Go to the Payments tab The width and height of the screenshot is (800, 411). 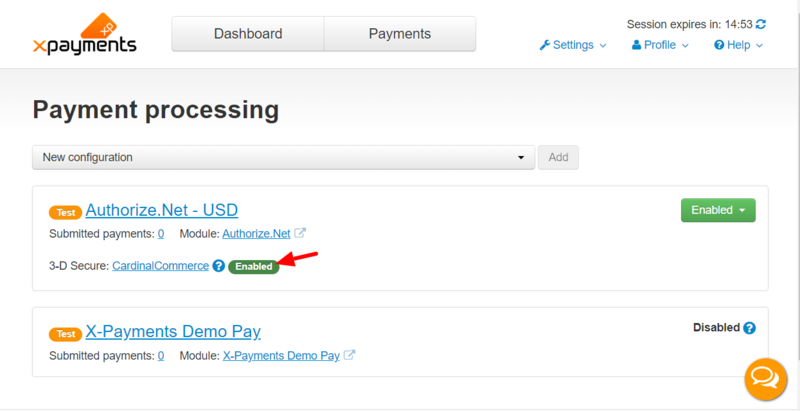click(400, 34)
